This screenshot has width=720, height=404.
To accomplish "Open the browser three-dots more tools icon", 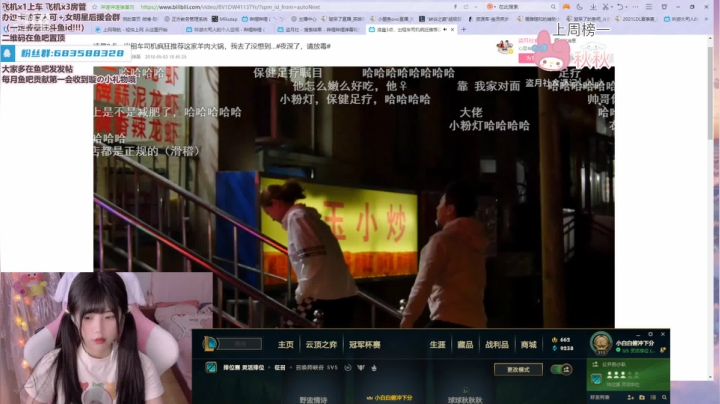I will 635,7.
